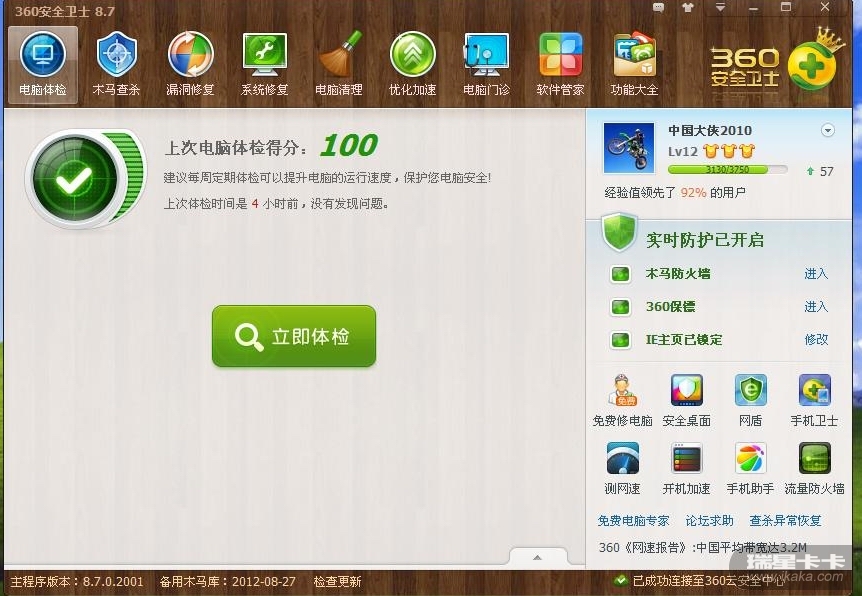The height and width of the screenshot is (596, 862).
Task: Select the 优化加速 tab
Action: (412, 65)
